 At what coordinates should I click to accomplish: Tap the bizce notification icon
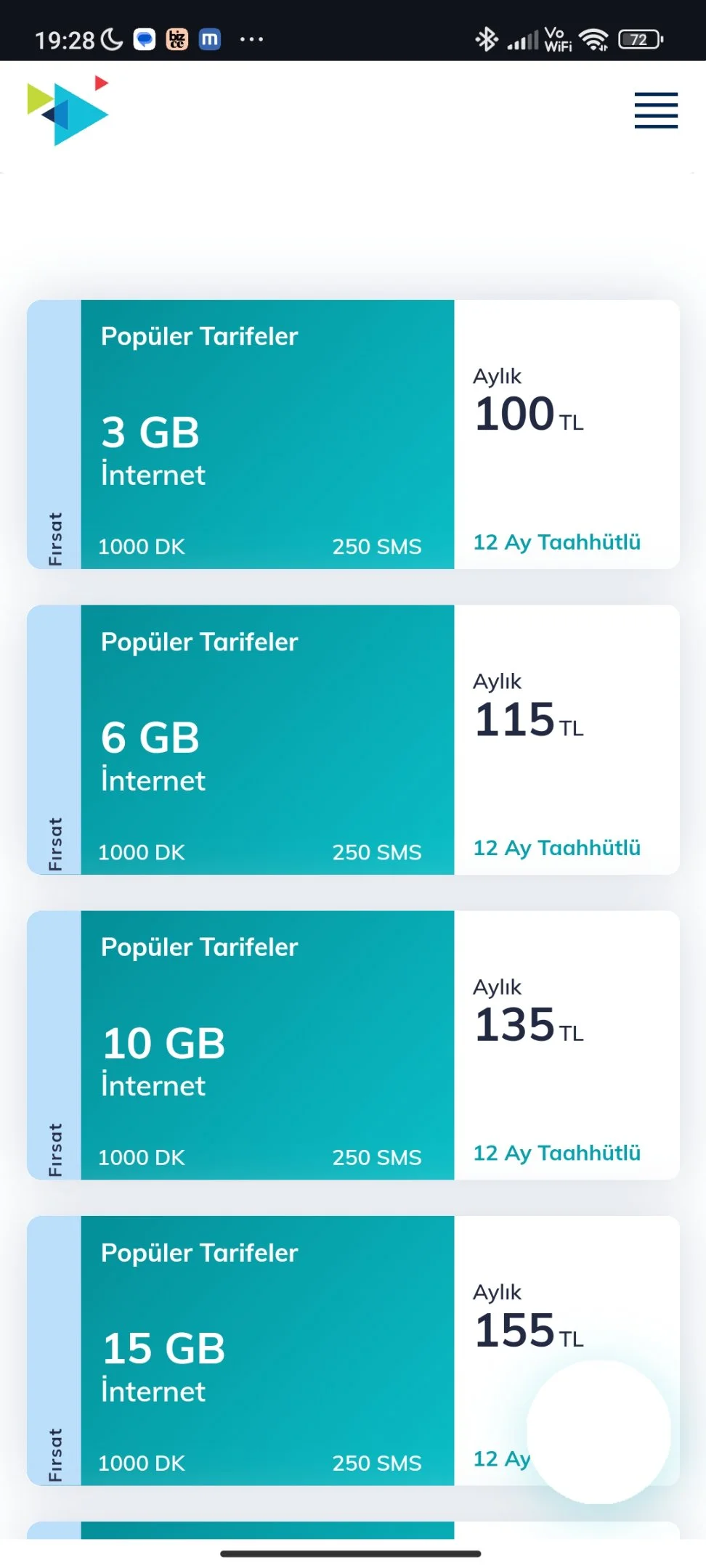(x=177, y=39)
